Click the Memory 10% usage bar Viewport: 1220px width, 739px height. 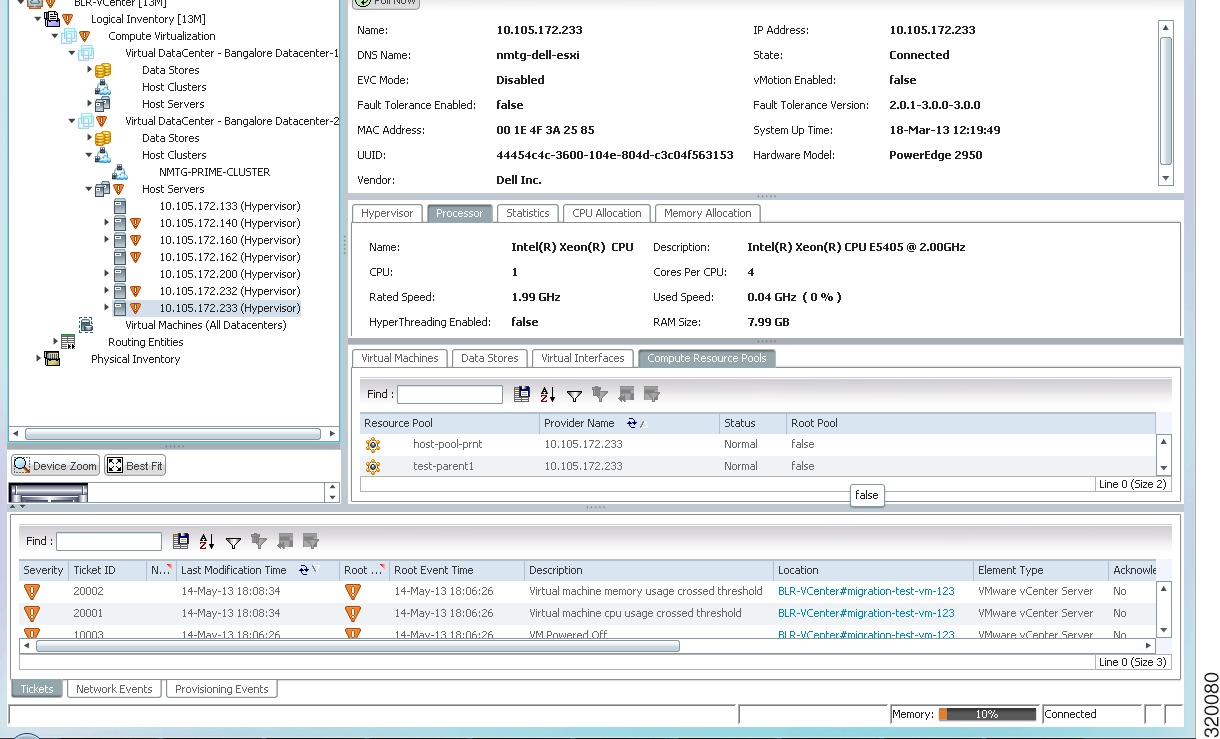tap(987, 714)
